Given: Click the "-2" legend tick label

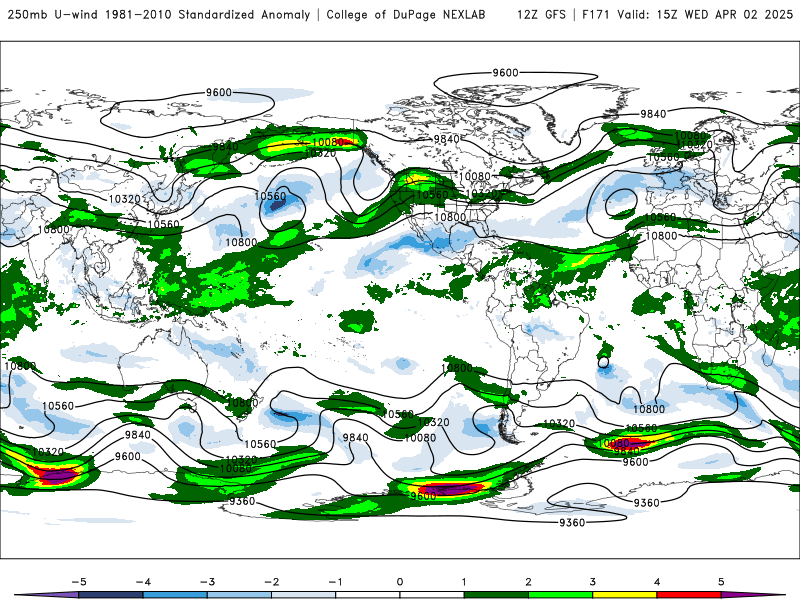Looking at the screenshot, I should (x=271, y=582).
